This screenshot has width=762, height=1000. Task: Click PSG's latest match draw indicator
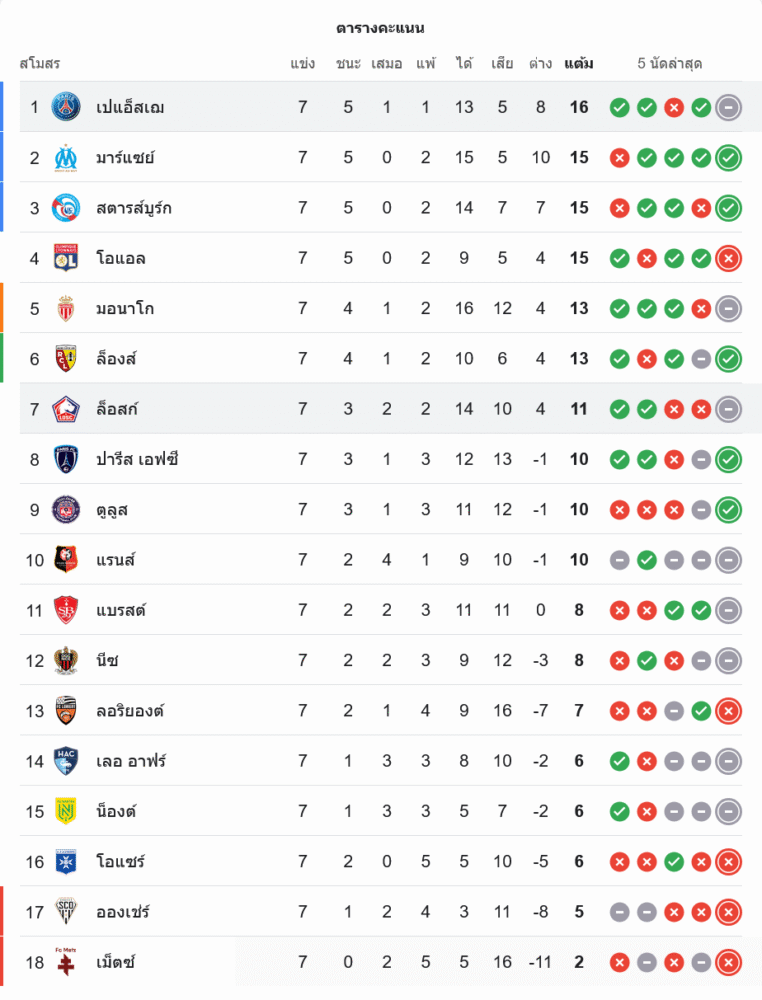click(x=729, y=107)
